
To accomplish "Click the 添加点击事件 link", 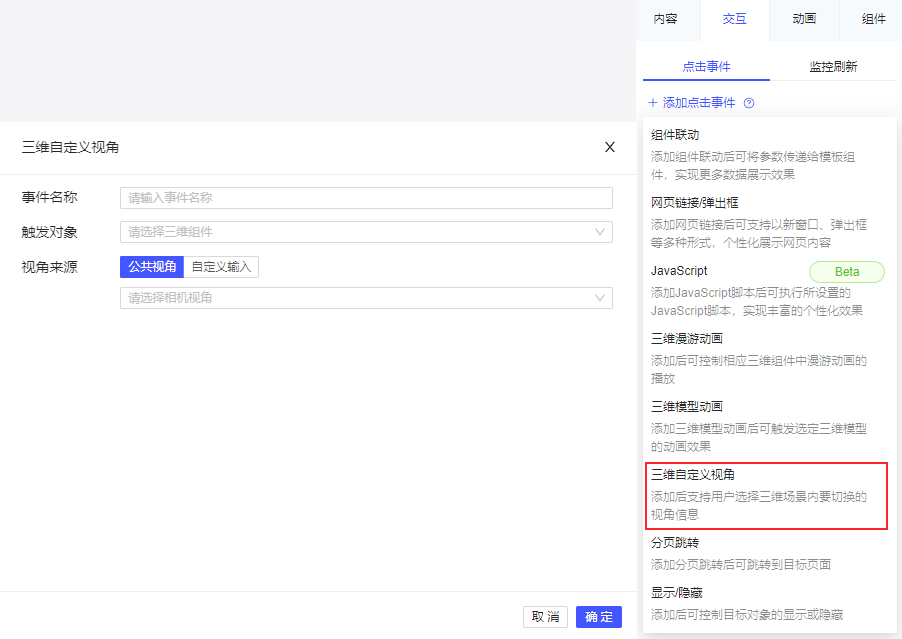I will (x=699, y=103).
